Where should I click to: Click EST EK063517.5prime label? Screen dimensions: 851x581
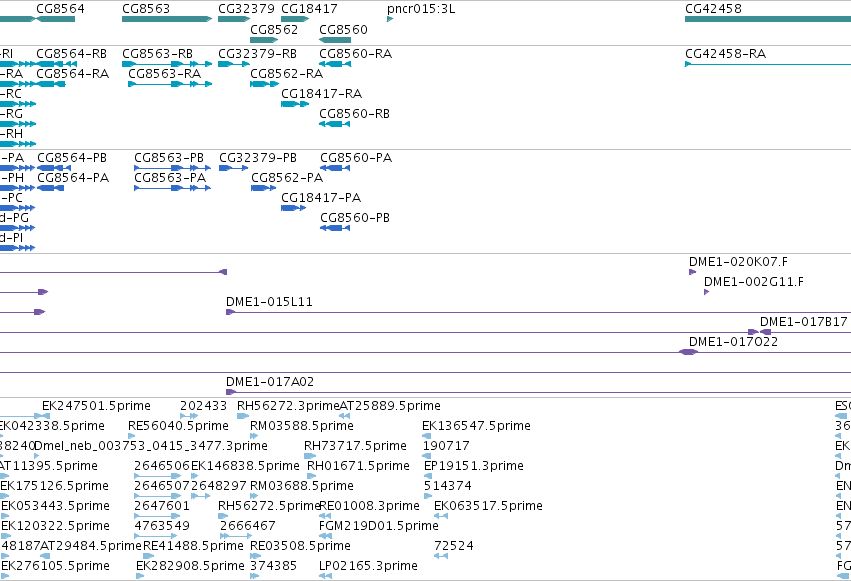coord(488,506)
